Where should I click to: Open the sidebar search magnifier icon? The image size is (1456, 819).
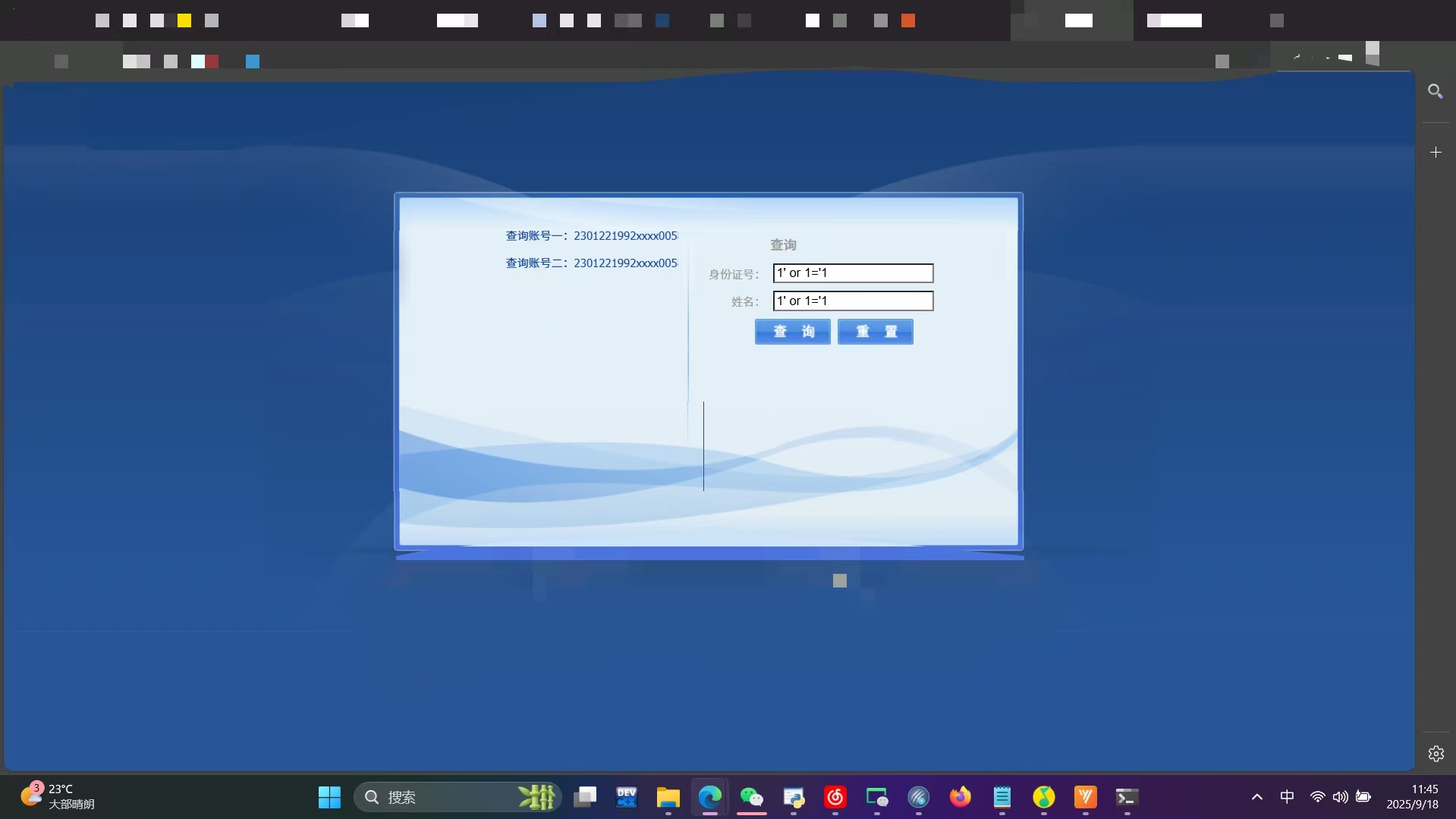coord(1435,92)
